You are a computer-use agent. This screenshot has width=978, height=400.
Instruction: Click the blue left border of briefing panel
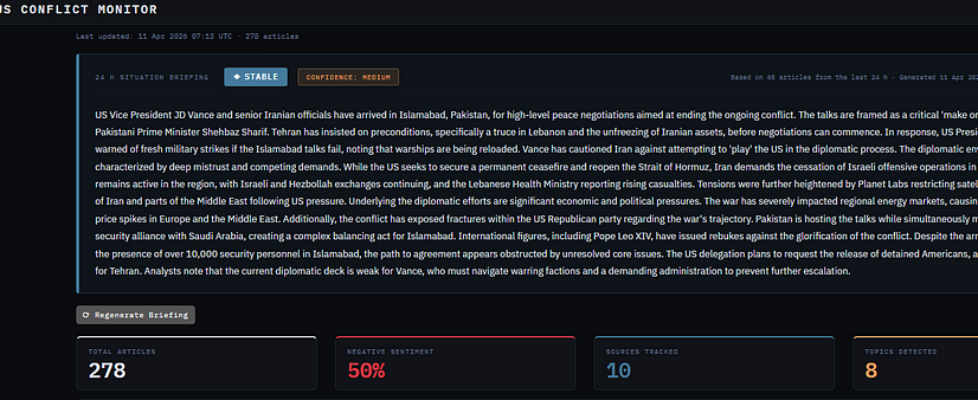click(x=78, y=170)
